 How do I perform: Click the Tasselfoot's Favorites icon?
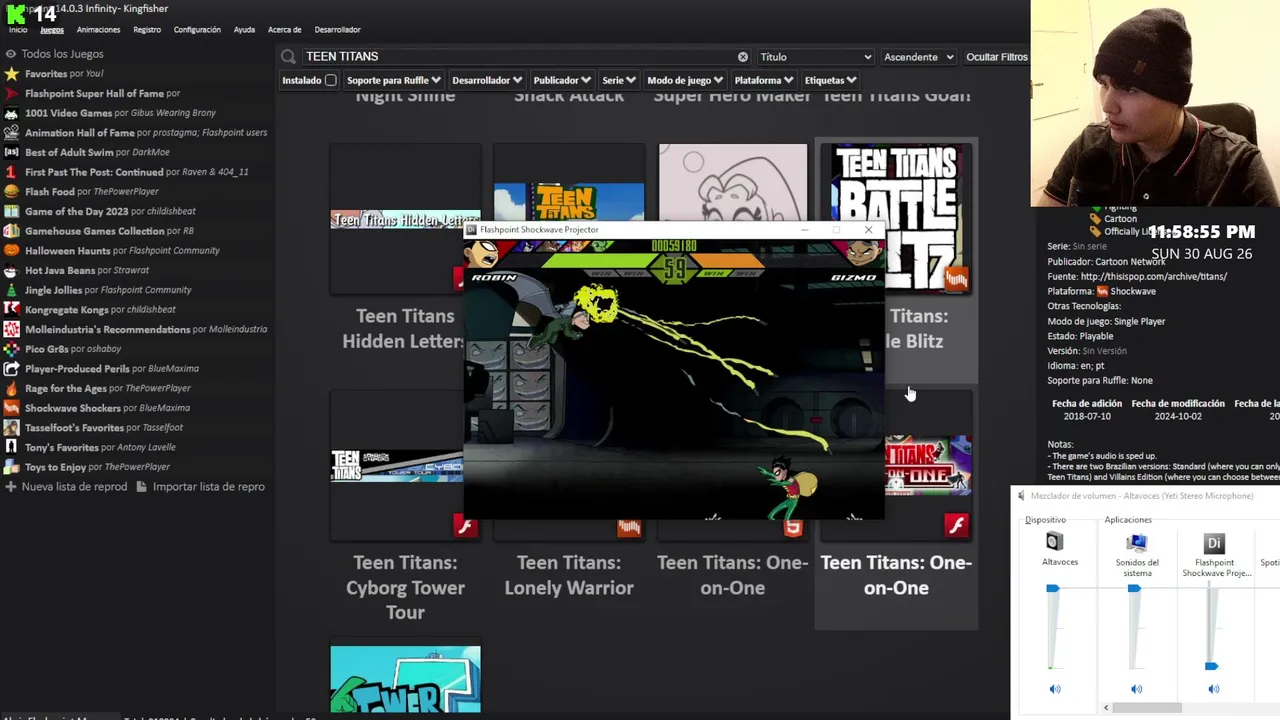click(11, 428)
